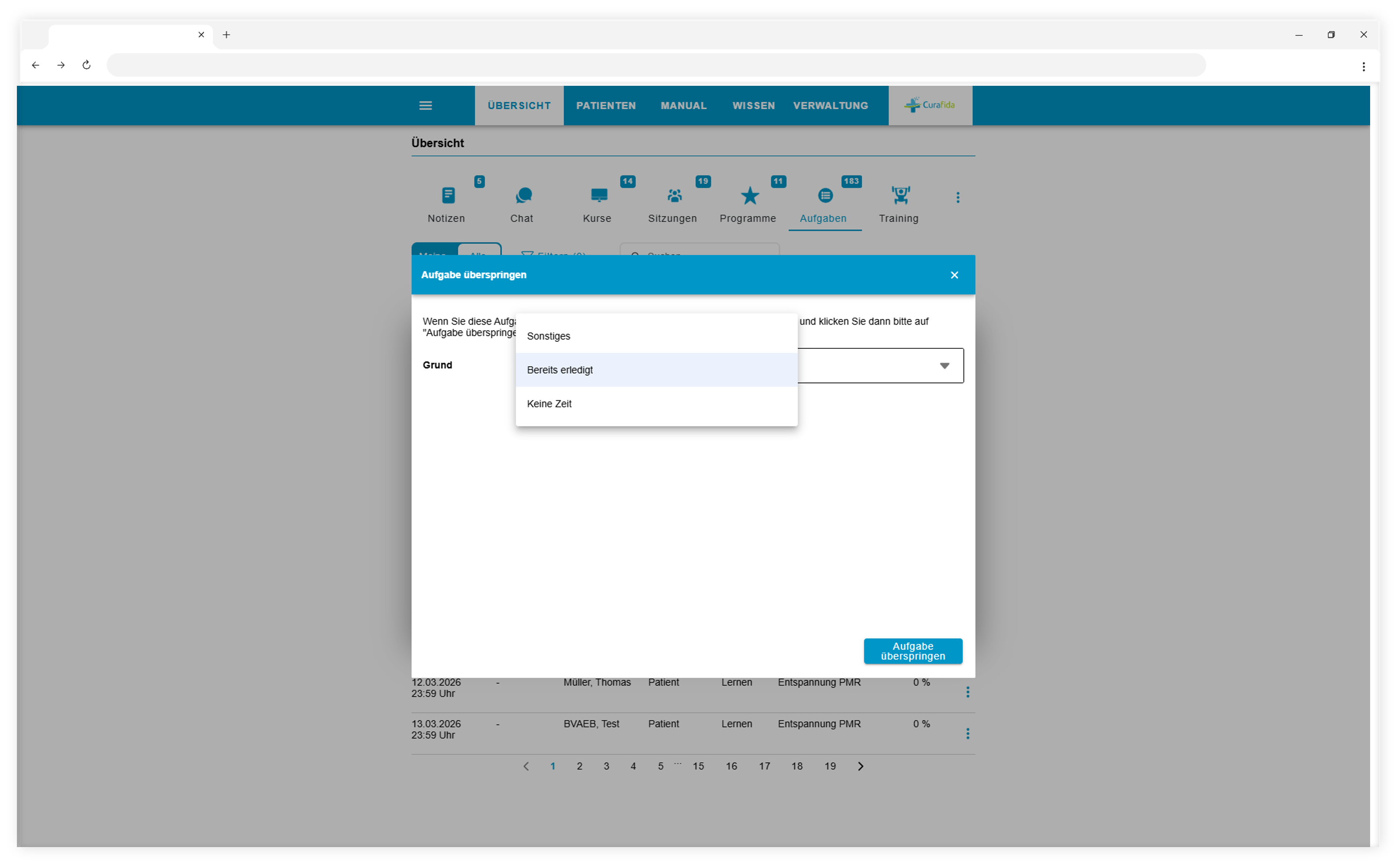Select current page 1 in pagination

point(553,766)
